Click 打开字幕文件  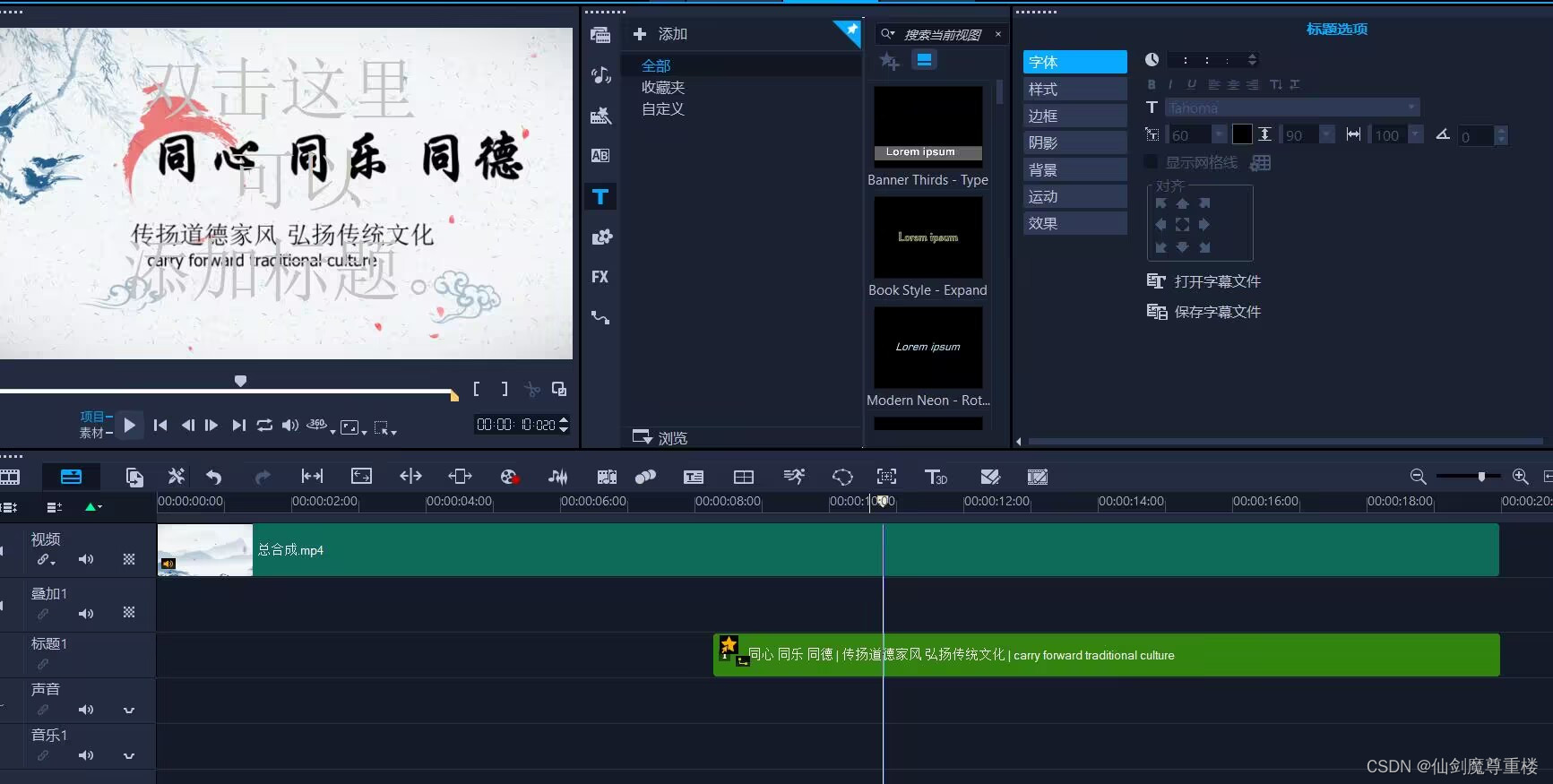1204,281
